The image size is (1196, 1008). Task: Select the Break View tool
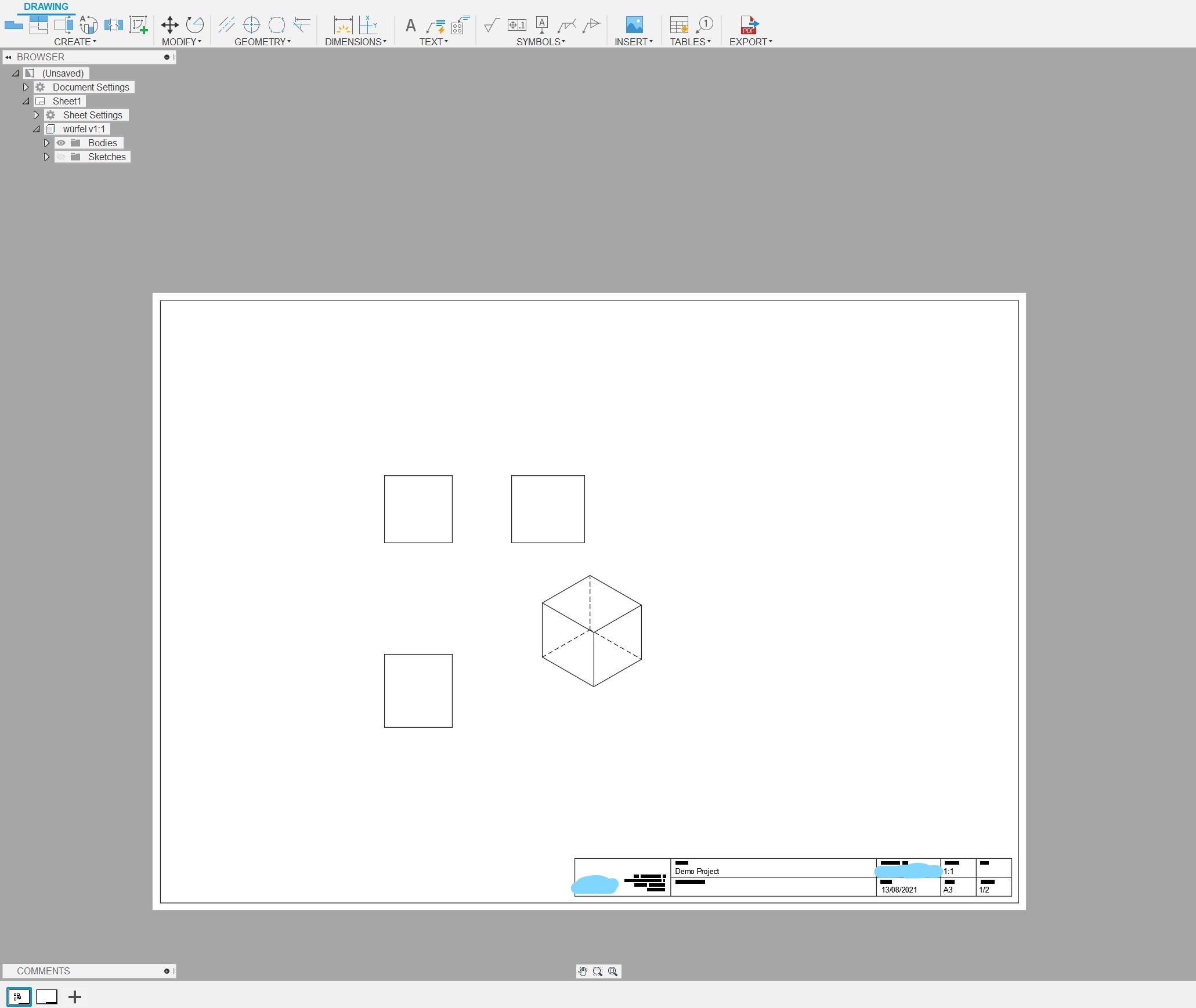click(113, 25)
